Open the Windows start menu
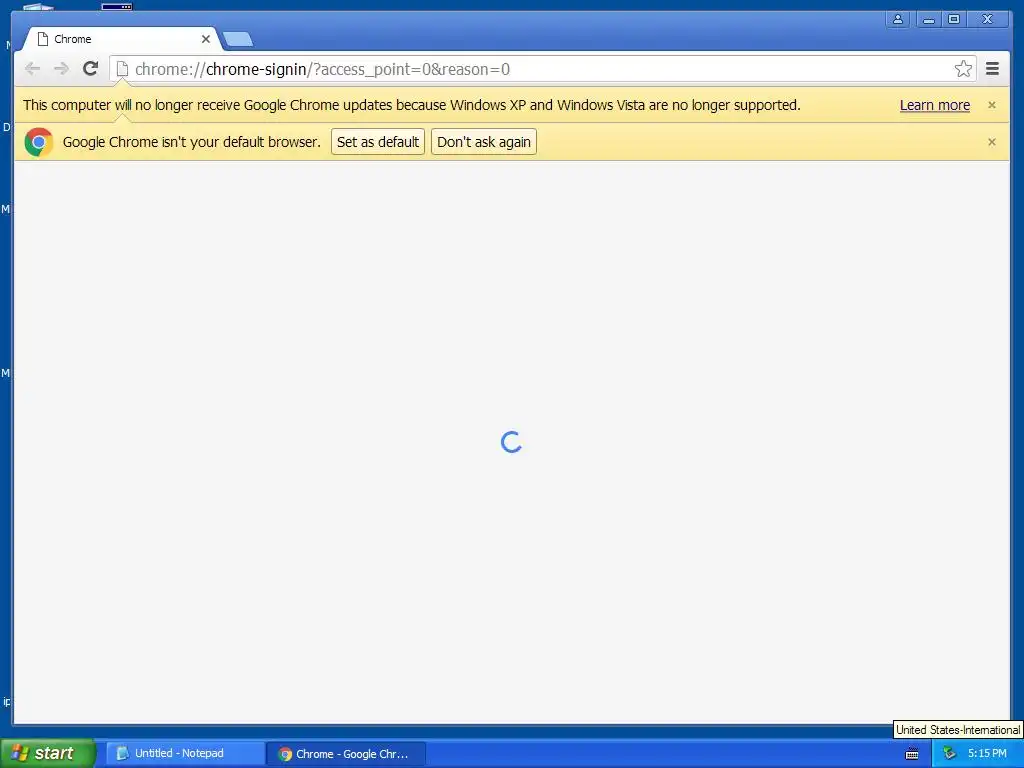Screen dimensions: 1024x768 48,753
